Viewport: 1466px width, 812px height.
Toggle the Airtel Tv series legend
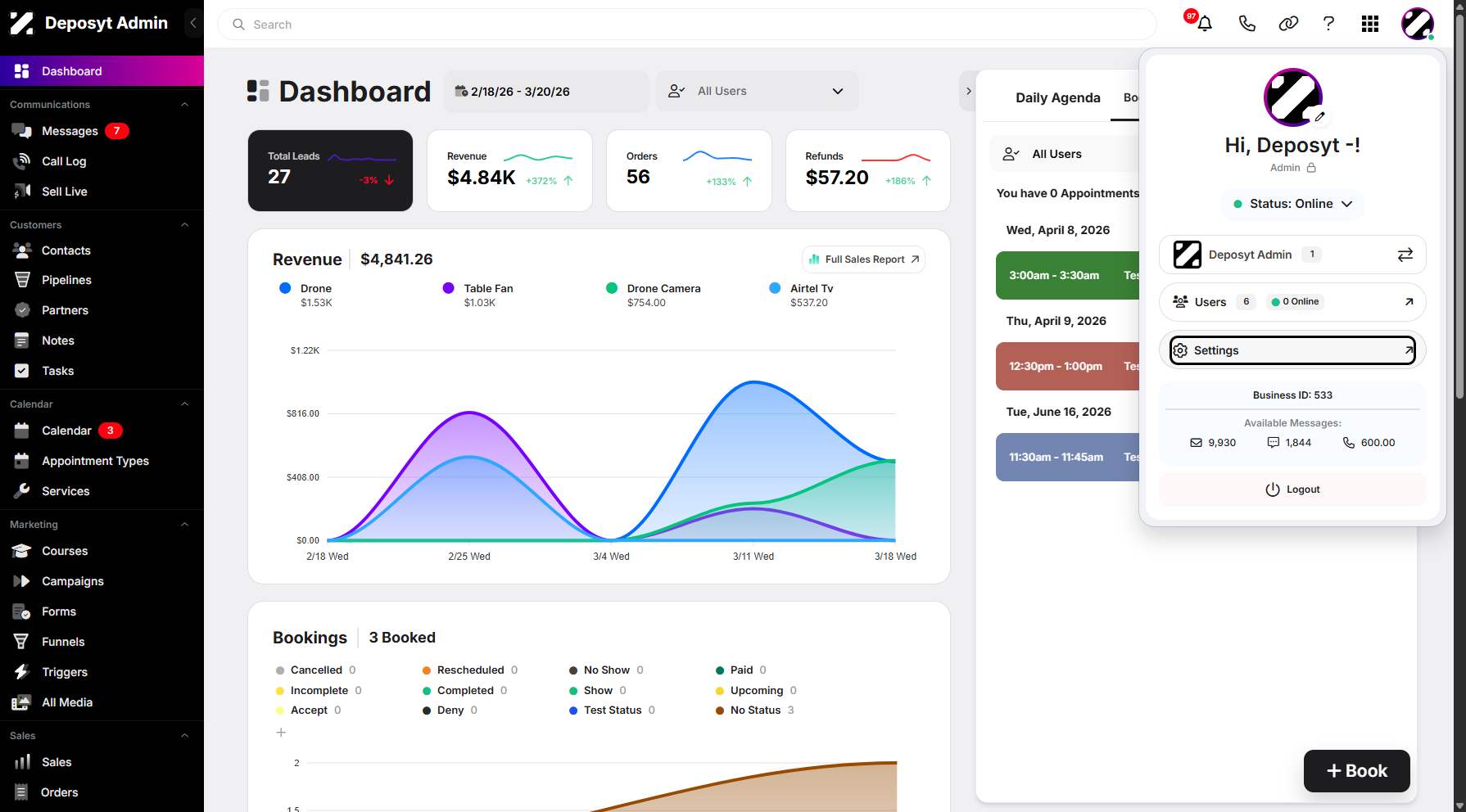[801, 288]
